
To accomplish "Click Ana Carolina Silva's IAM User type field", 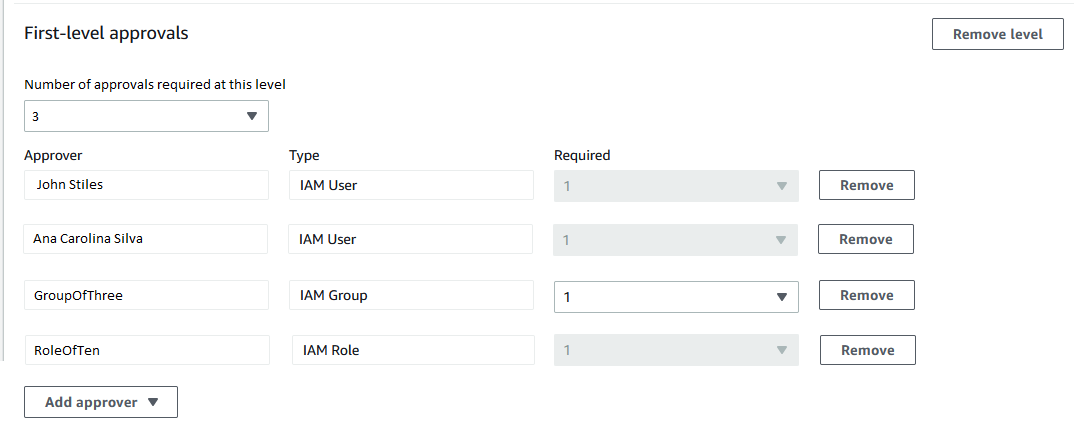I will (410, 239).
